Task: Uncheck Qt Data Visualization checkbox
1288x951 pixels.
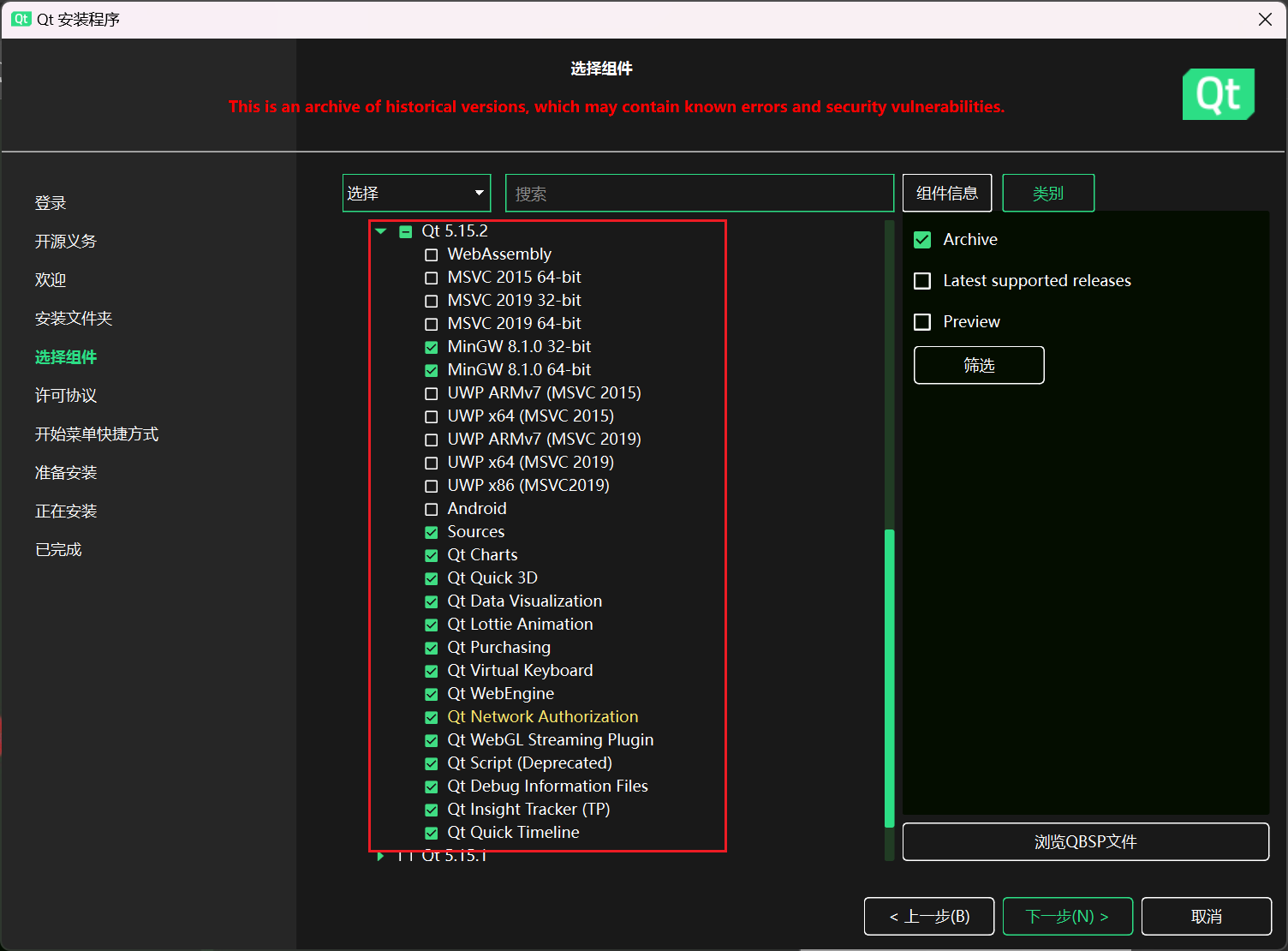Action: [x=432, y=601]
